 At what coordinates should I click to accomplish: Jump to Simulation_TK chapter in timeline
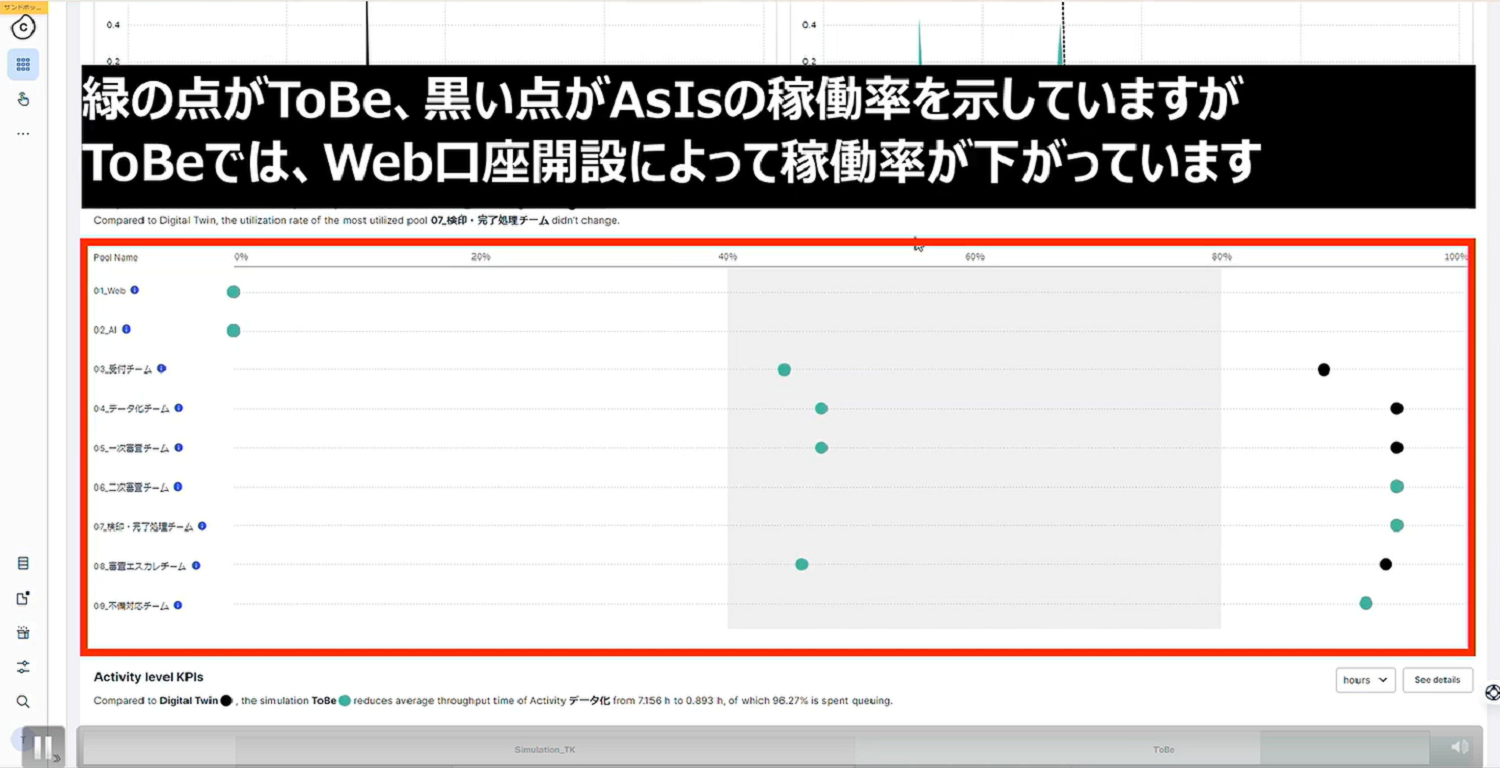pos(545,749)
